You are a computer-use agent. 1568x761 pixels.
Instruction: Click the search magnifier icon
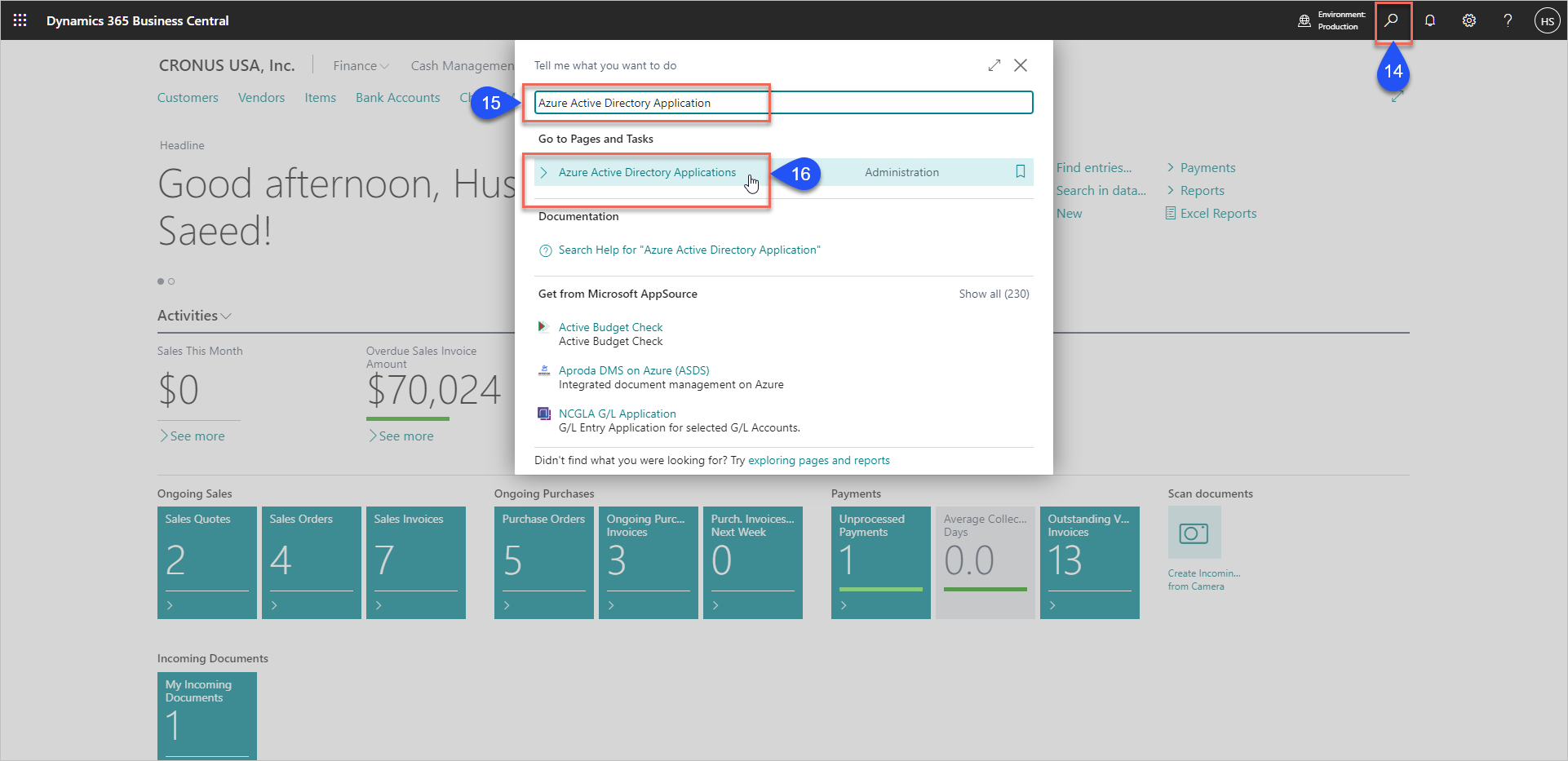[x=1392, y=20]
